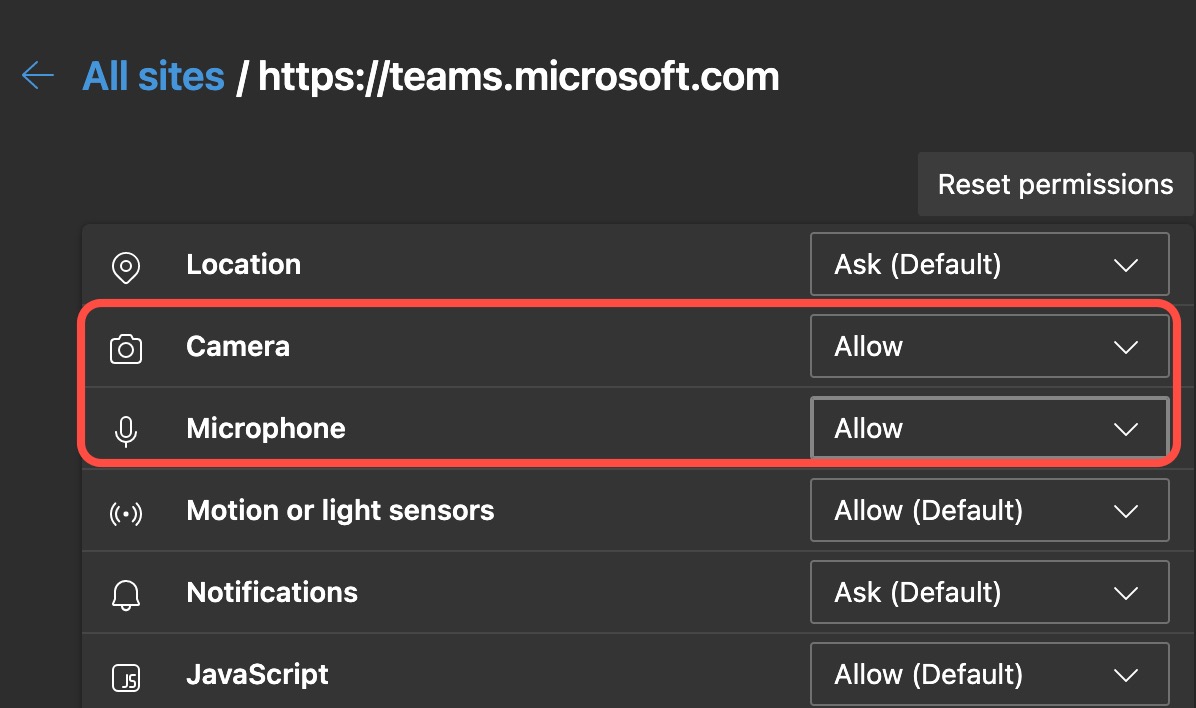
Task: Click the Camera label text
Action: click(x=237, y=346)
